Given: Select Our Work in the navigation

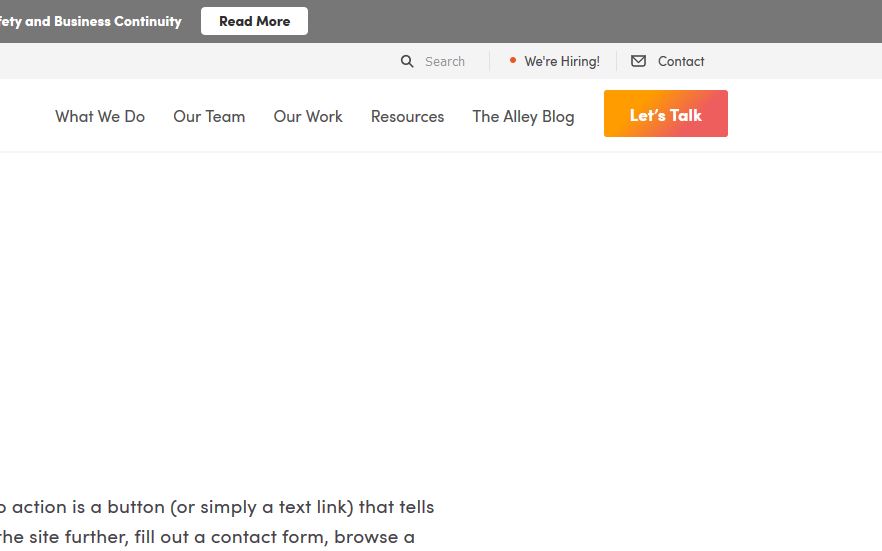Looking at the screenshot, I should (308, 116).
